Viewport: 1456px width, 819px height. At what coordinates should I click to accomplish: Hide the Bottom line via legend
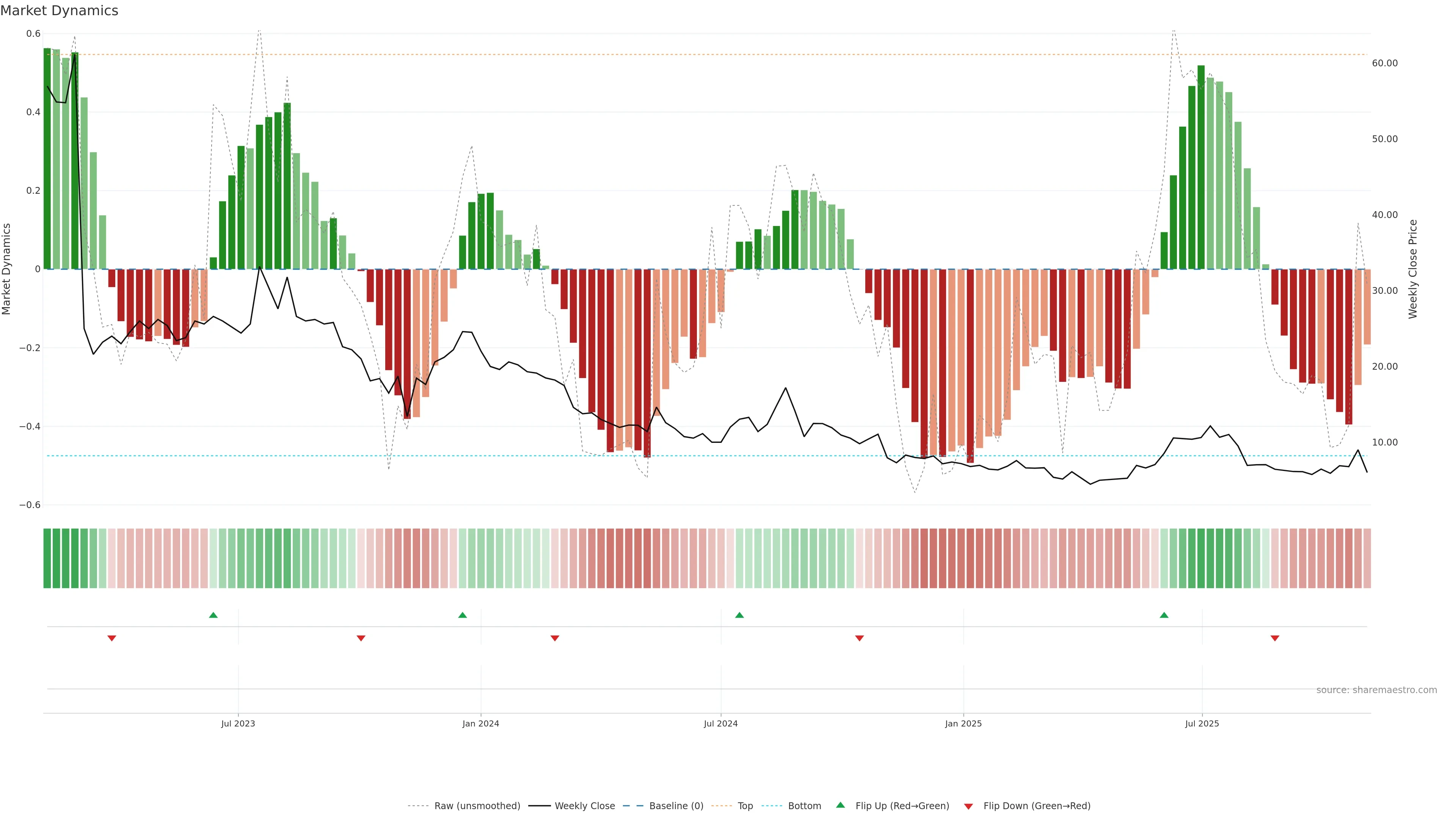point(804,806)
